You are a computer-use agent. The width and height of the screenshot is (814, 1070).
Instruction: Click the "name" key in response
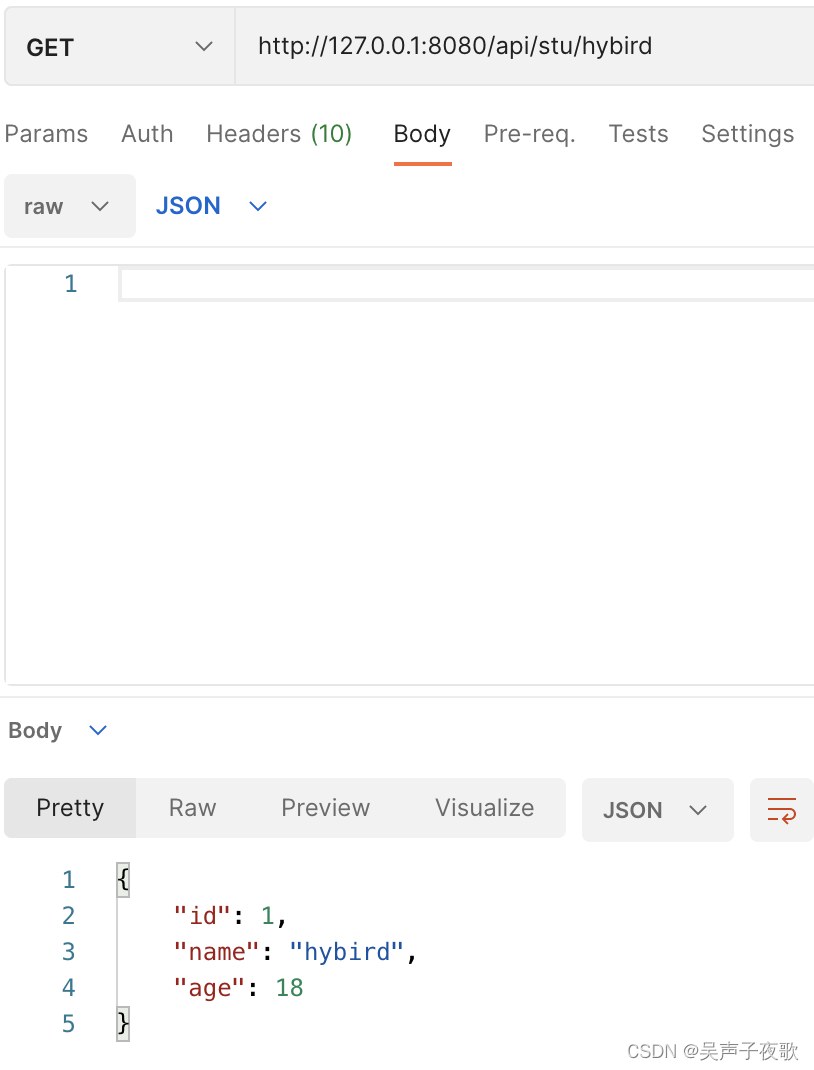pos(216,952)
